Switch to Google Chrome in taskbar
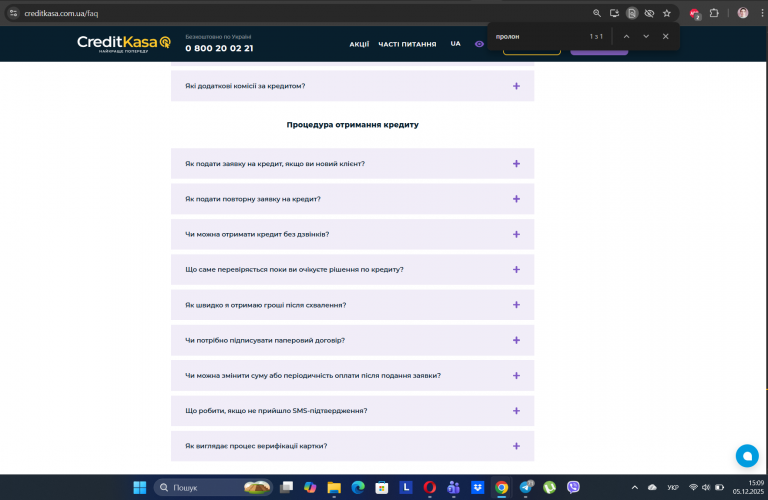This screenshot has width=768, height=500. click(x=501, y=487)
